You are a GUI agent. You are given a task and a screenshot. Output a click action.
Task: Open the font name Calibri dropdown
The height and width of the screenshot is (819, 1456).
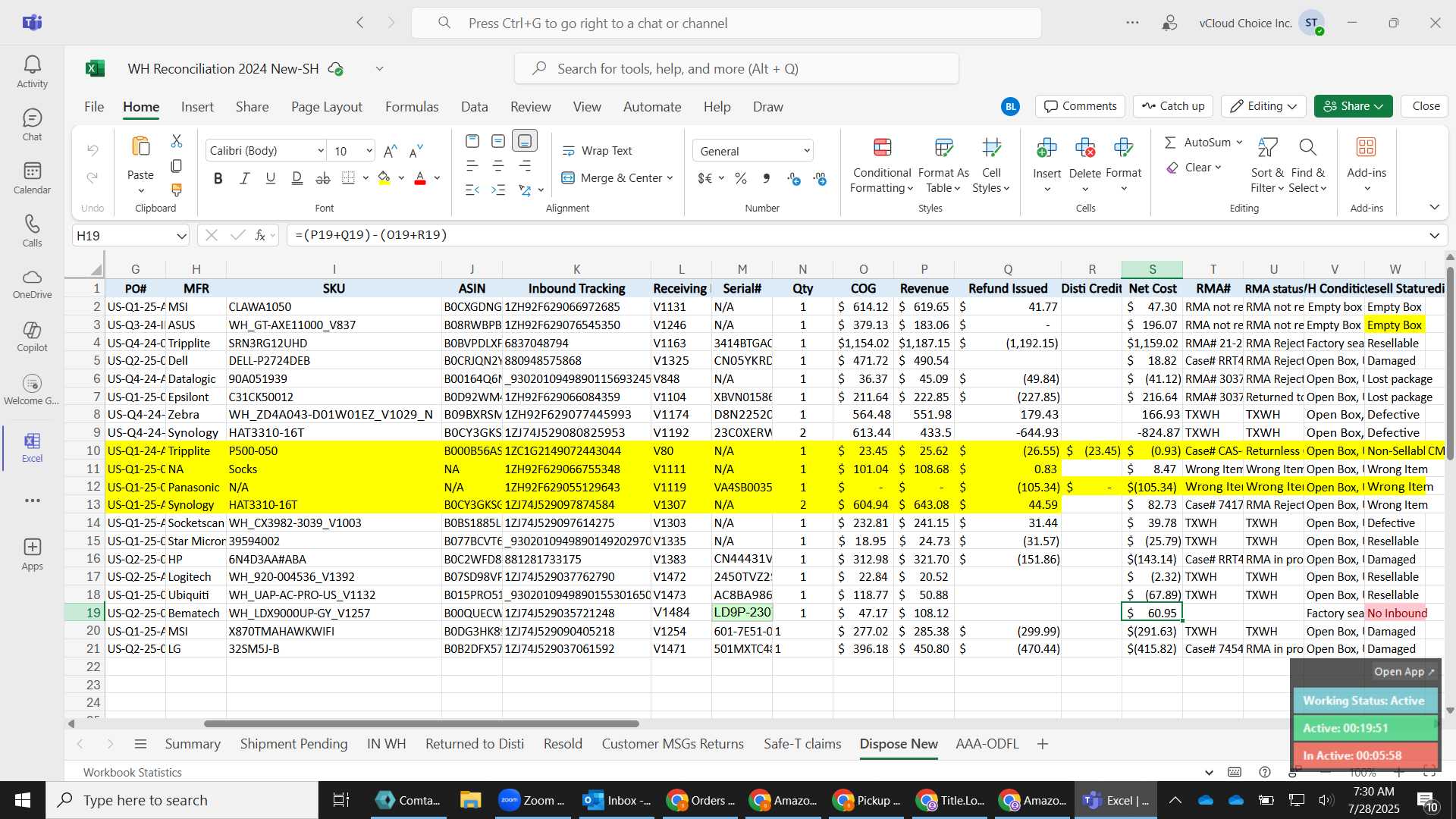[320, 151]
